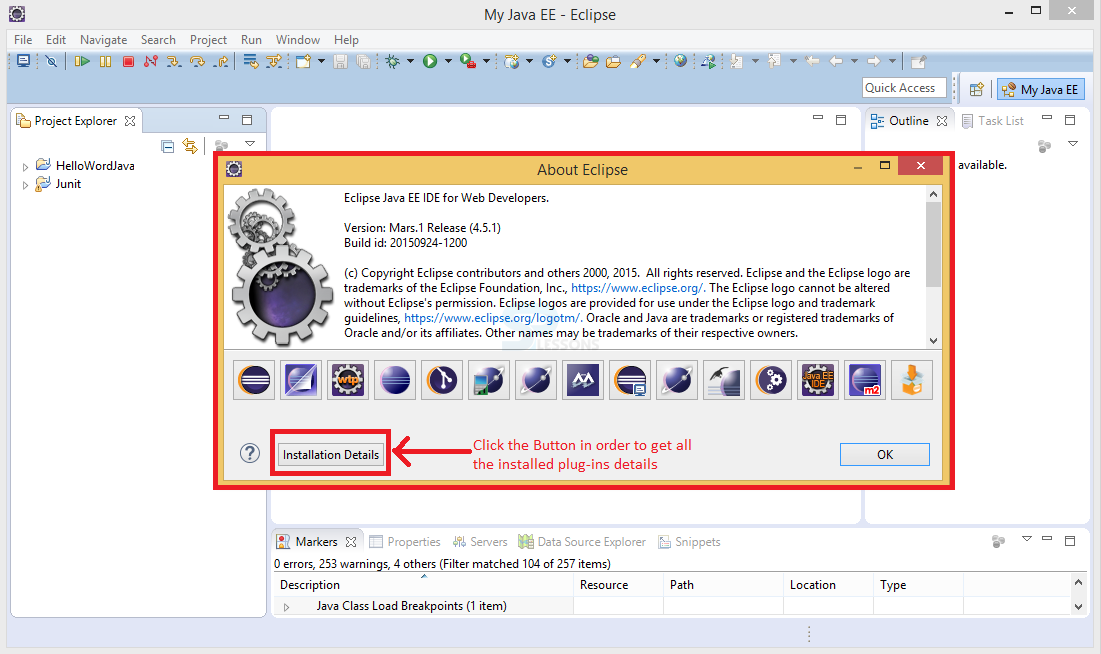Image resolution: width=1101 pixels, height=654 pixels.
Task: Click the Open Type folder icon
Action: (591, 61)
